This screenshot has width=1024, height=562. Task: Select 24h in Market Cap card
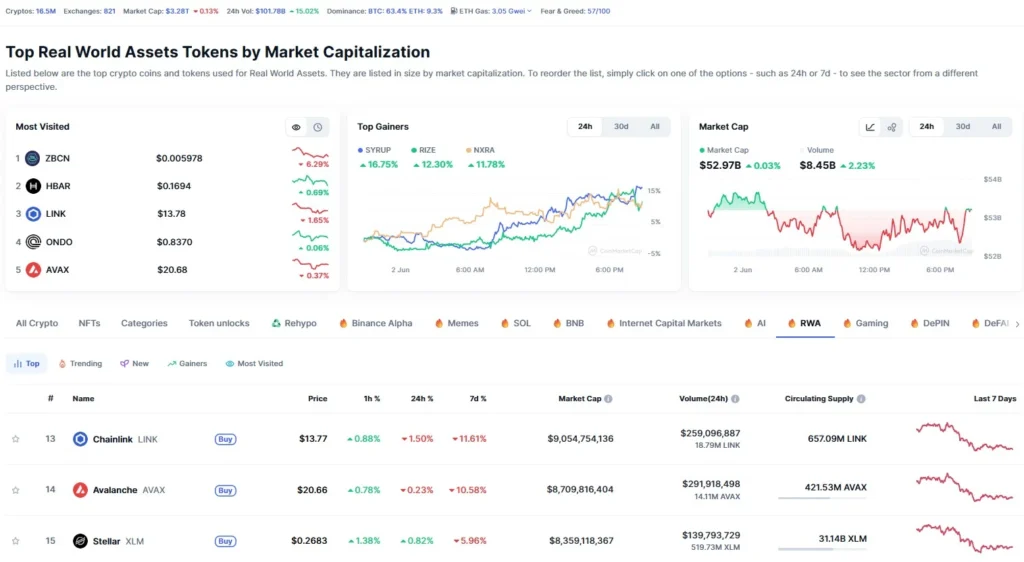pyautogui.click(x=927, y=127)
